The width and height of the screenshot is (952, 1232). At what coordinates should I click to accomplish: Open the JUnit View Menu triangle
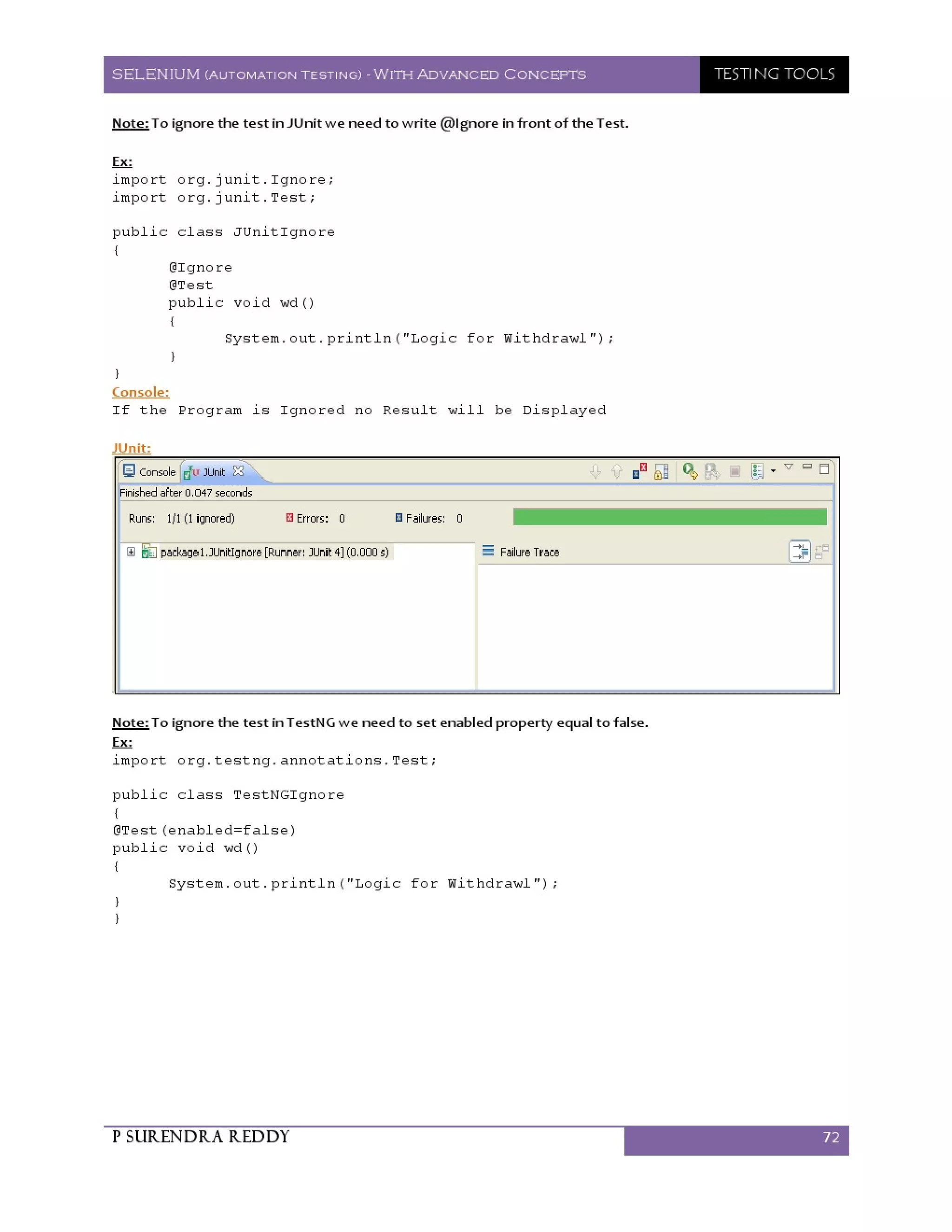pyautogui.click(x=789, y=467)
